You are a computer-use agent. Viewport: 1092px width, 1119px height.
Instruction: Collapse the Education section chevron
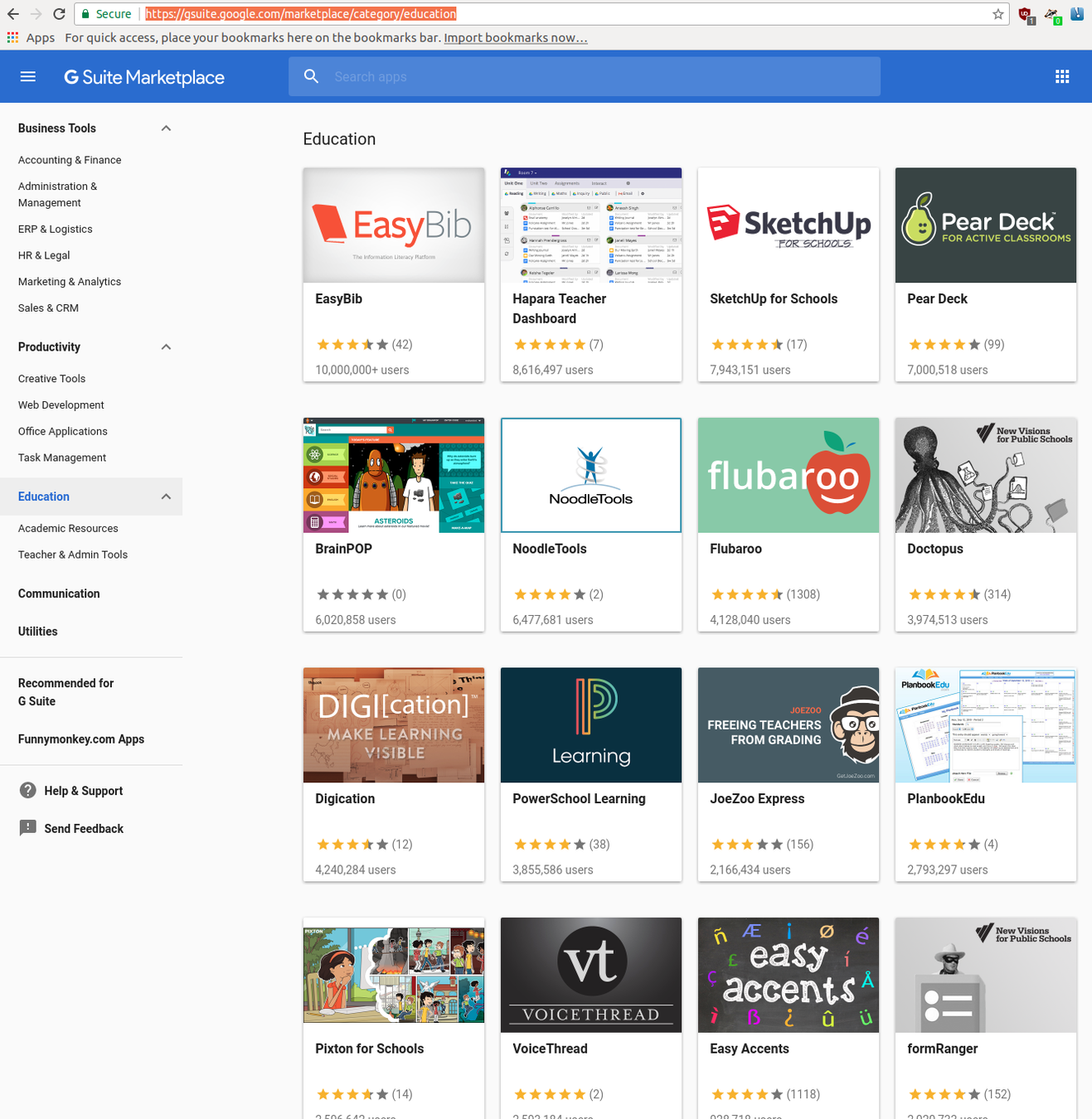click(x=166, y=497)
